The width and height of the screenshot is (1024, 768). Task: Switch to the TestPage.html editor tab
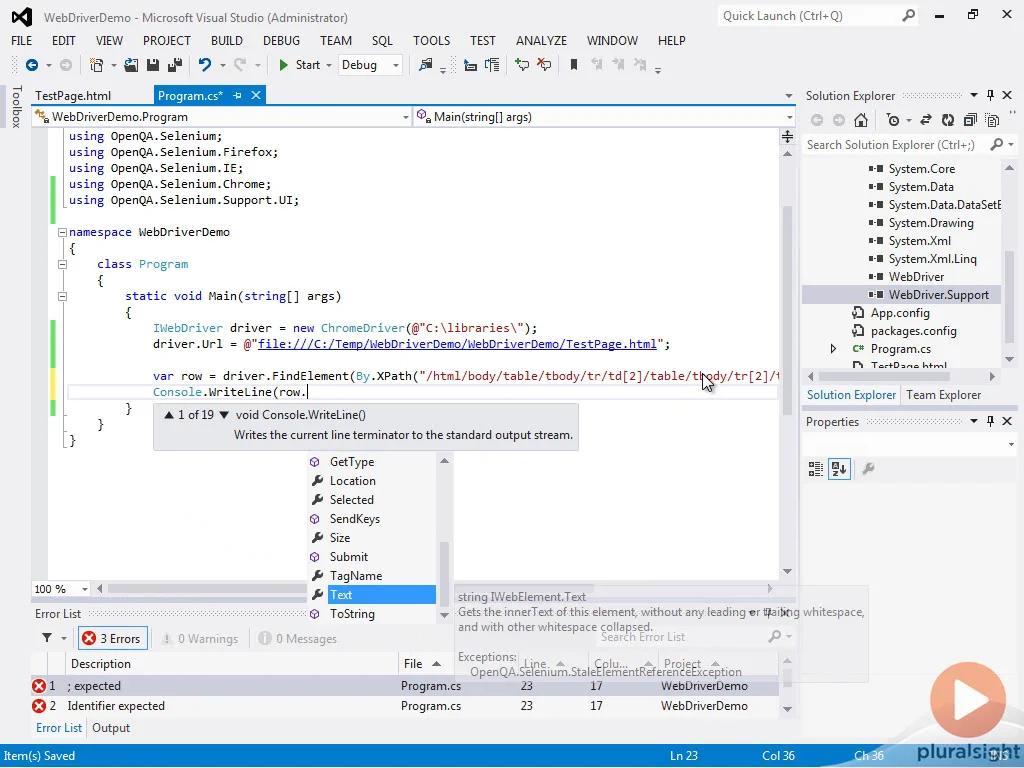coord(73,95)
